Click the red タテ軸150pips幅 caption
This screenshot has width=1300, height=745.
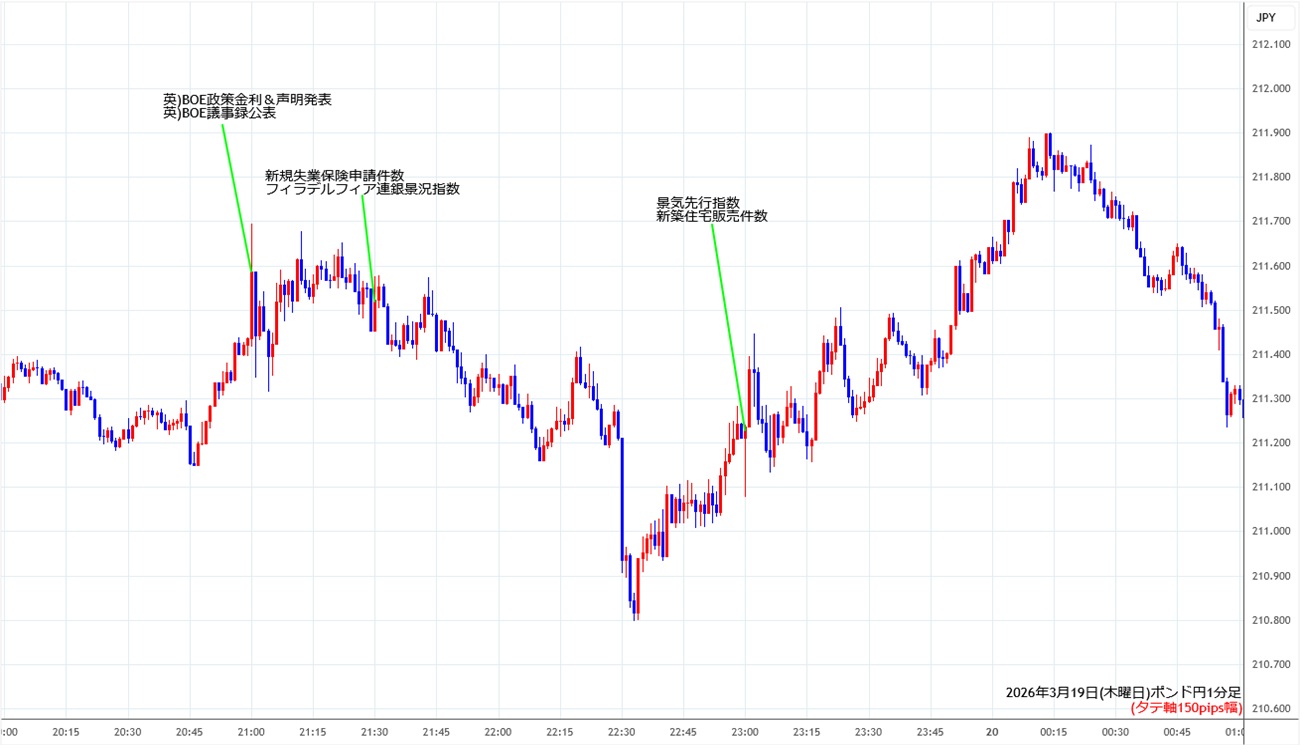tap(1185, 708)
